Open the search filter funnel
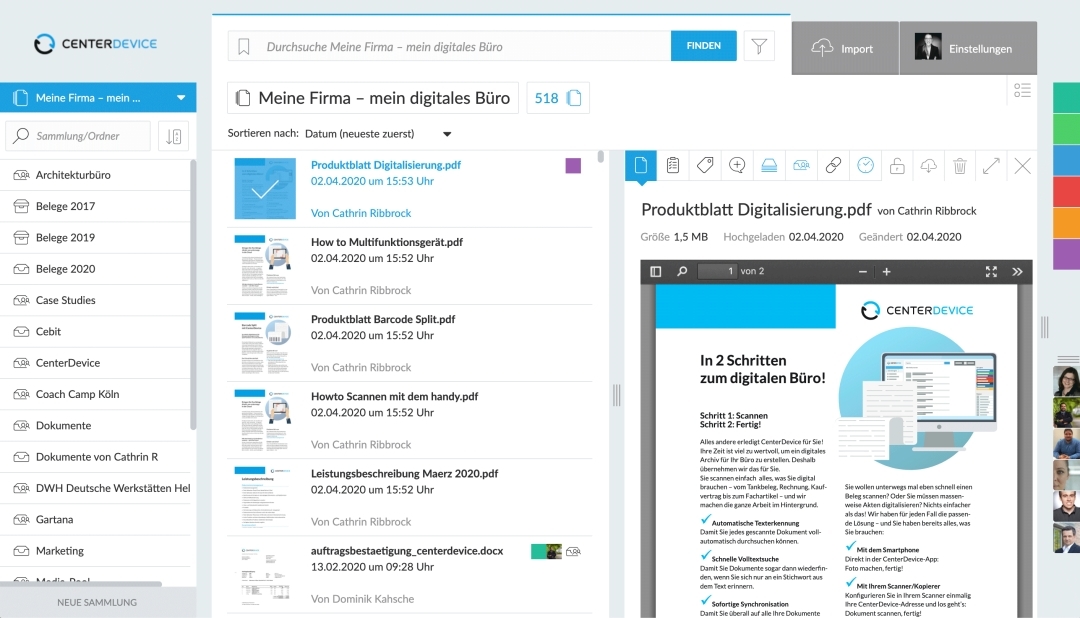1080x618 pixels. (x=759, y=46)
